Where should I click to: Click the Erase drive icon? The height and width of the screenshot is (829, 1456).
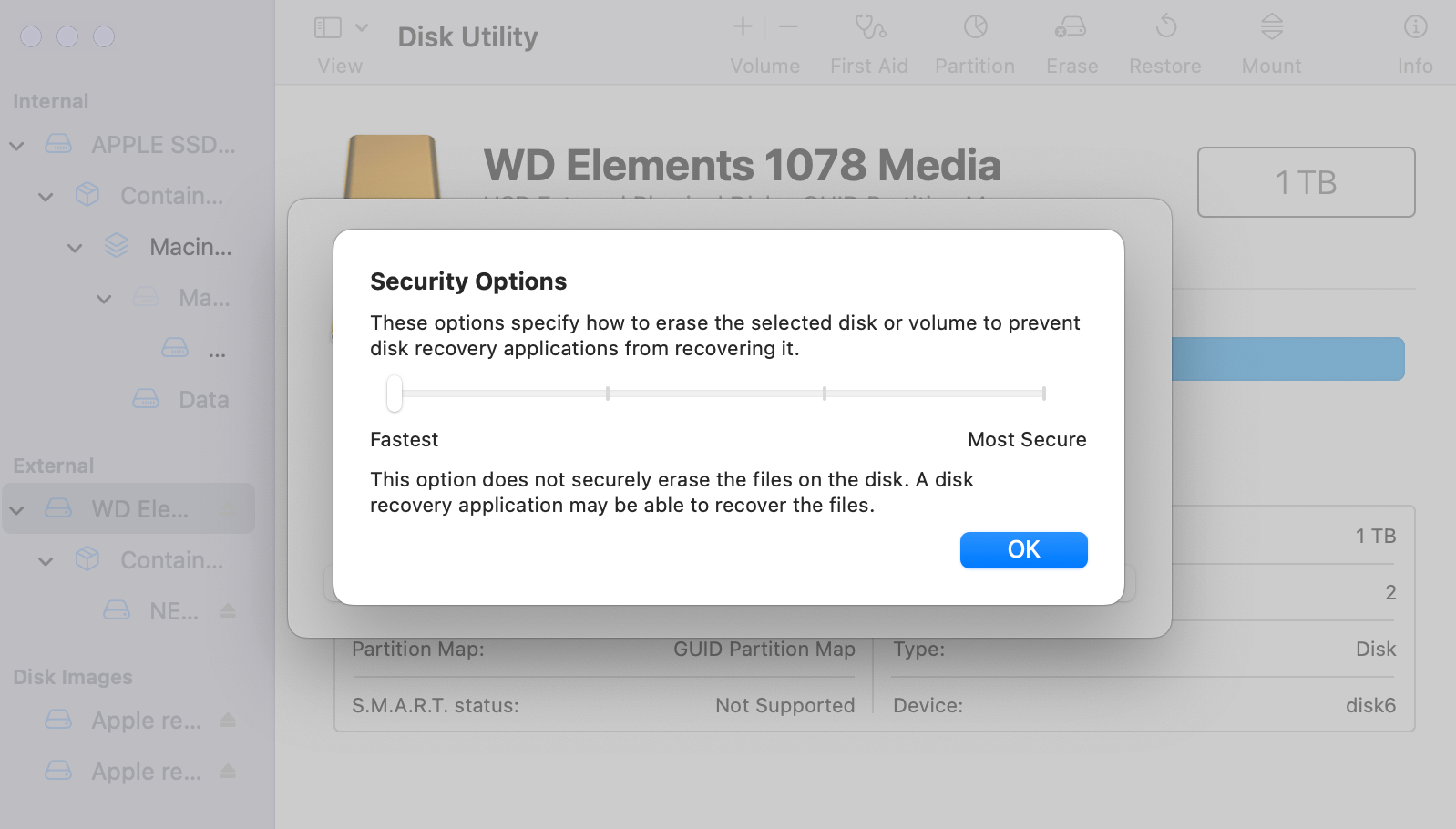click(x=1071, y=27)
